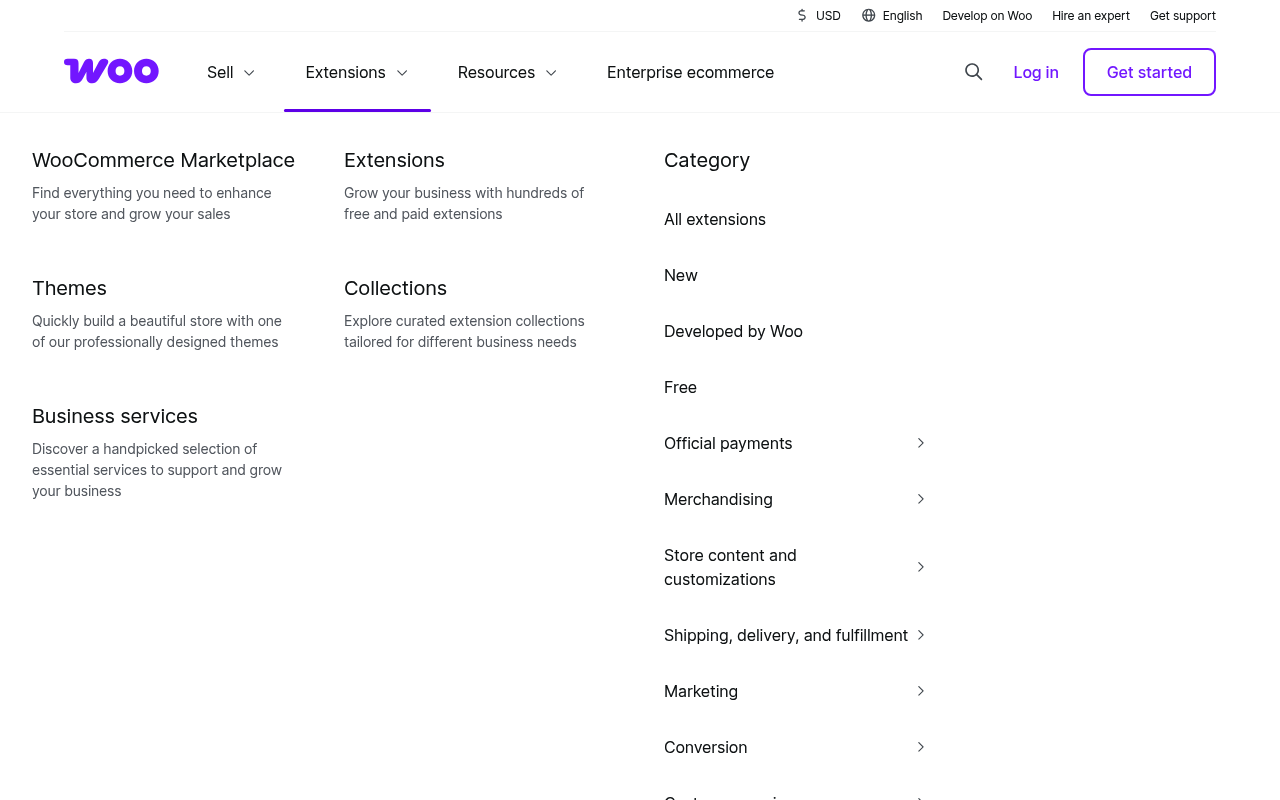Select Developed by Woo category
The height and width of the screenshot is (800, 1280).
coord(733,331)
